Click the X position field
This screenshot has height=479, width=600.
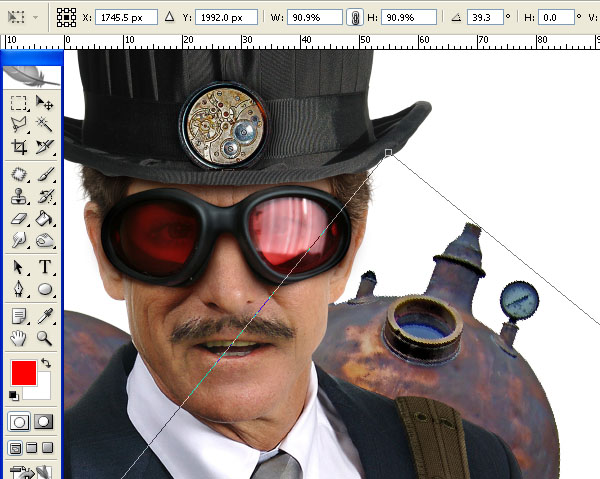click(126, 18)
